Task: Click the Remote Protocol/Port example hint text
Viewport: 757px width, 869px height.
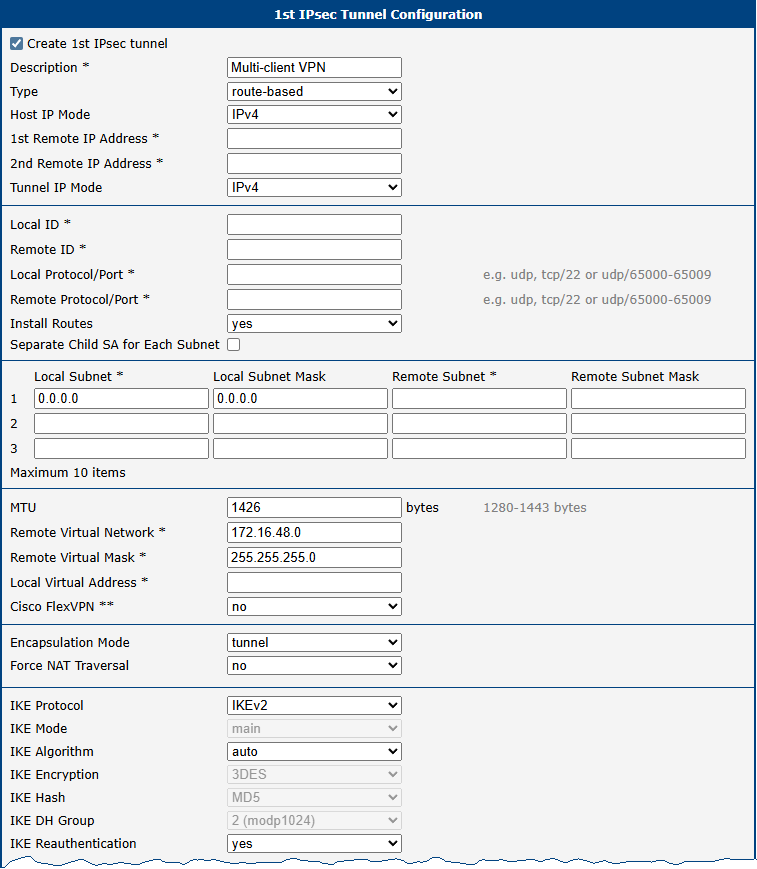Action: (x=597, y=300)
